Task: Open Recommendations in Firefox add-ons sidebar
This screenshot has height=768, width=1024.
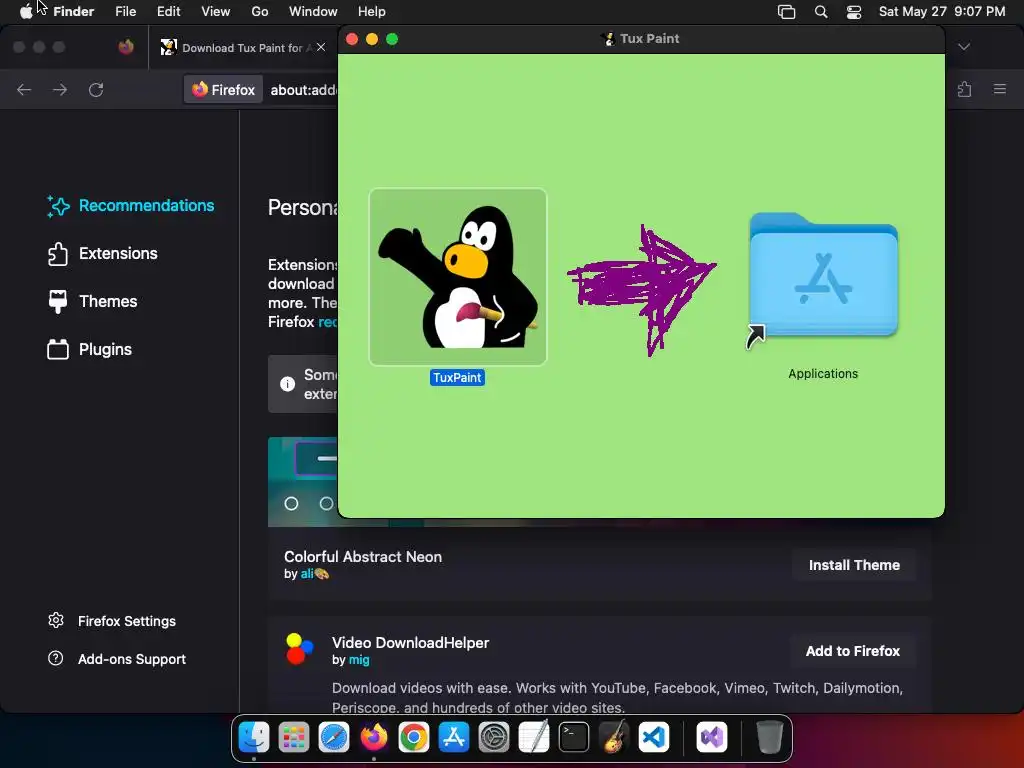Action: 131,206
